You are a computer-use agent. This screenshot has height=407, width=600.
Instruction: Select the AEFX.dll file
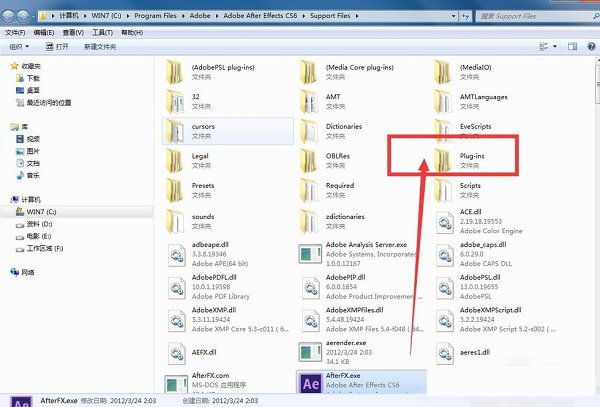point(192,353)
